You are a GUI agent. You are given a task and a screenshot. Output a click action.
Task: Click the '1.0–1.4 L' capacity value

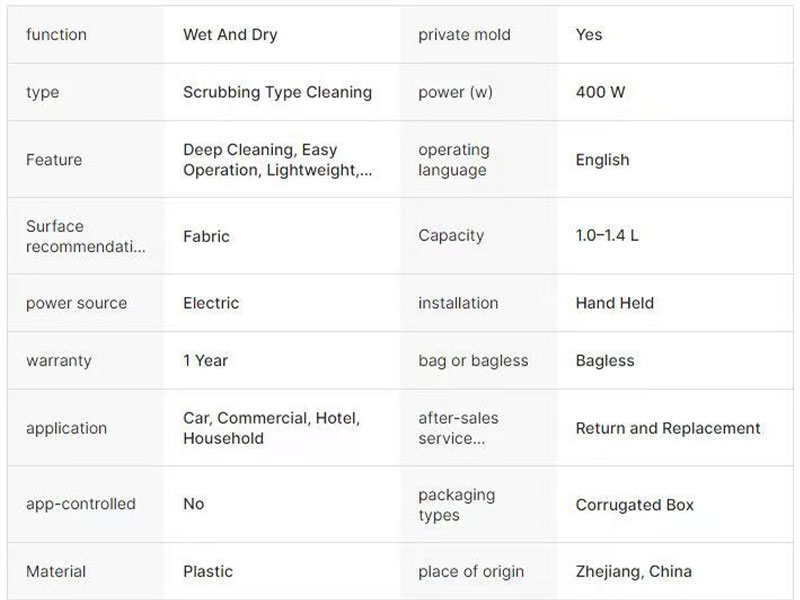coord(607,237)
